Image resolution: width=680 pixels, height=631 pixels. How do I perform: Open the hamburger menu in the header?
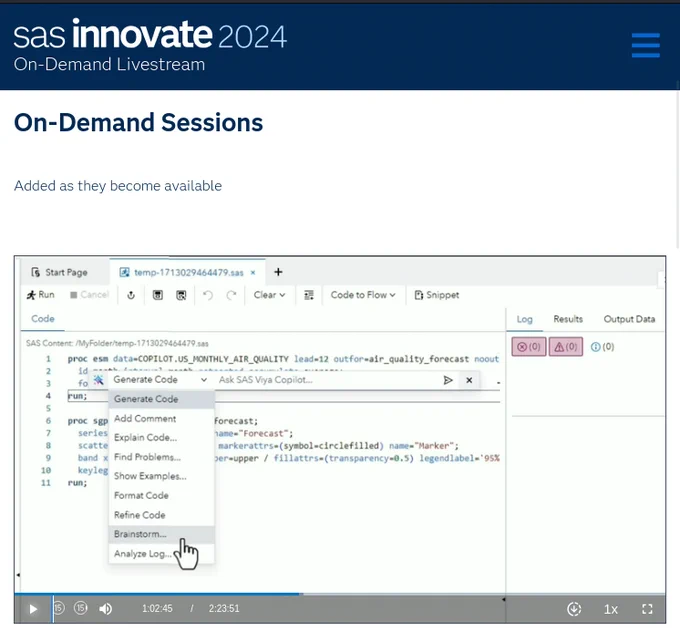[x=645, y=45]
